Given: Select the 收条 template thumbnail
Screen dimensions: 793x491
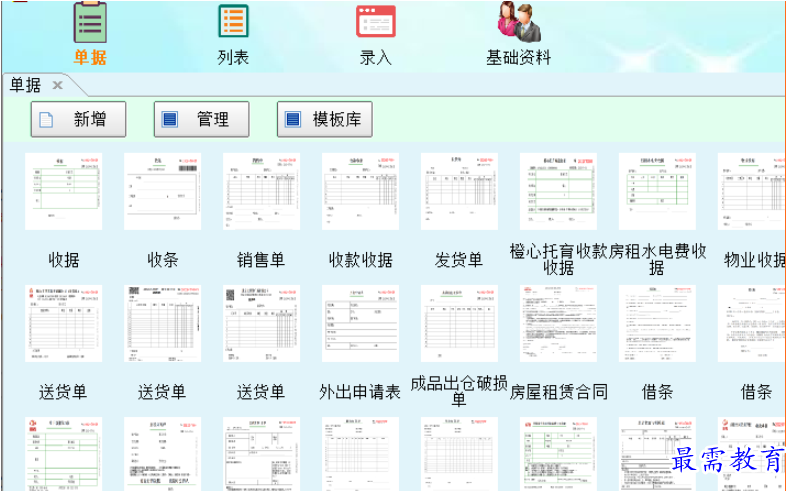Looking at the screenshot, I should pos(162,192).
